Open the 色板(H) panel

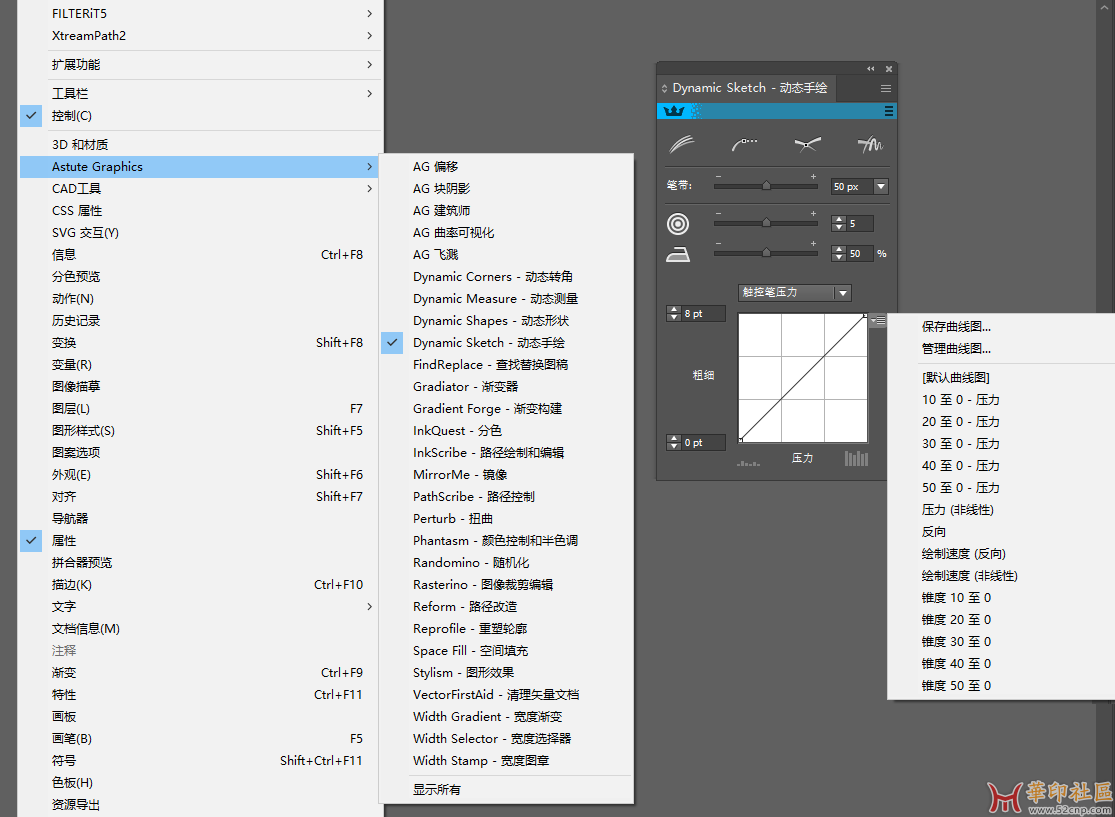pos(201,783)
